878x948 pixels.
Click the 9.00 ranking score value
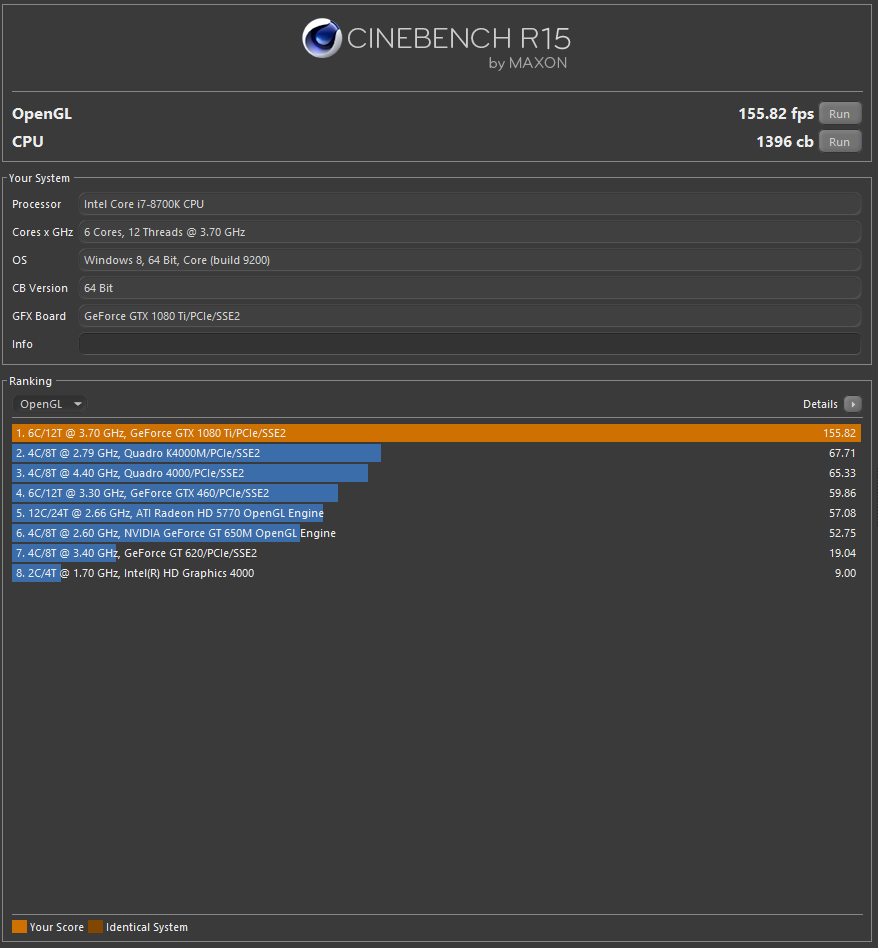coord(845,573)
